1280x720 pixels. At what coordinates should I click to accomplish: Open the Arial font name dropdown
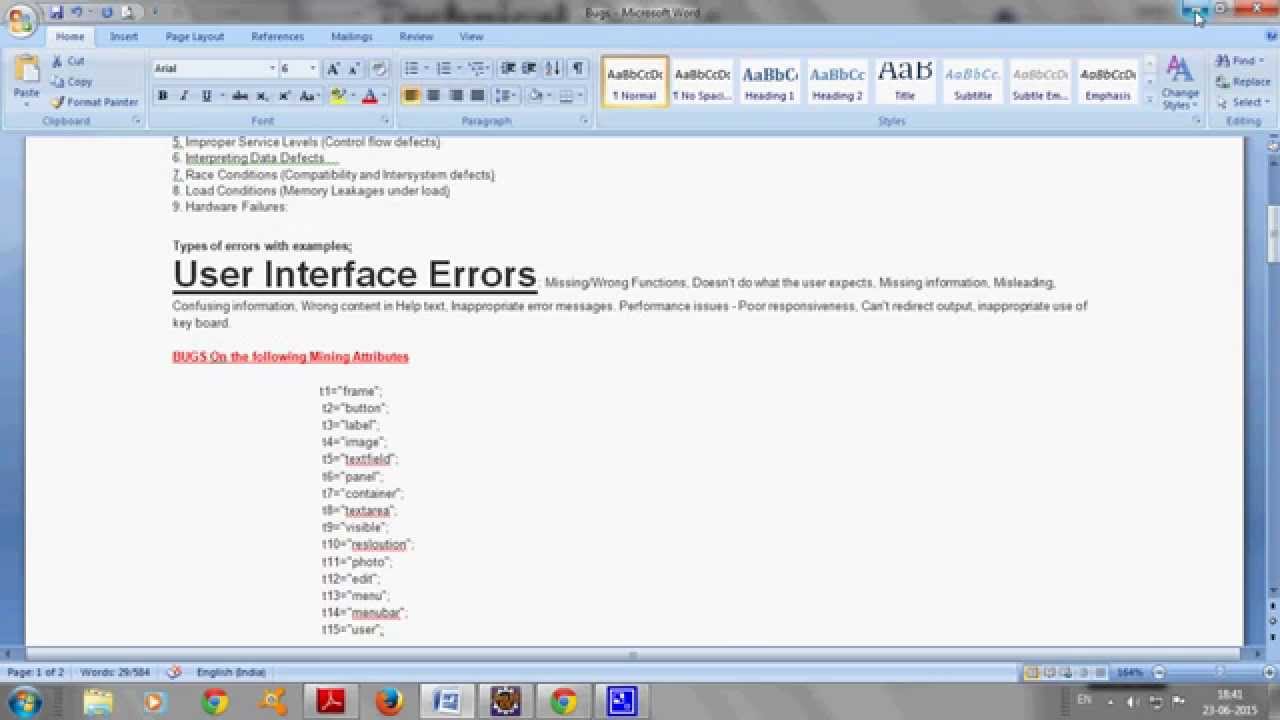pyautogui.click(x=272, y=69)
